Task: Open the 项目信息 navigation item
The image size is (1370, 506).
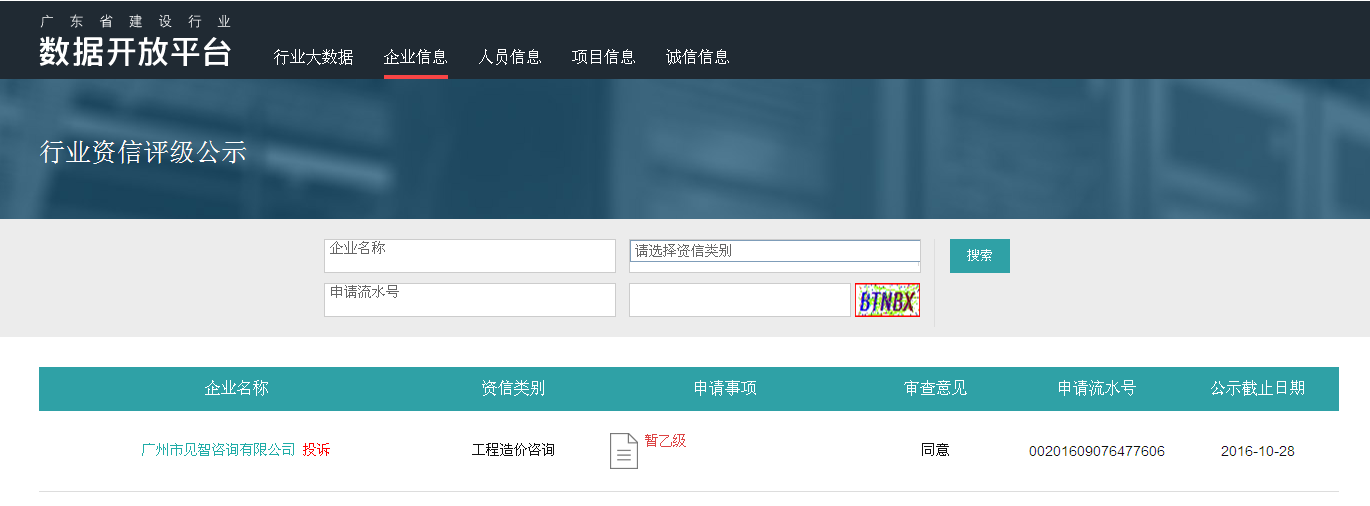Action: click(x=603, y=57)
